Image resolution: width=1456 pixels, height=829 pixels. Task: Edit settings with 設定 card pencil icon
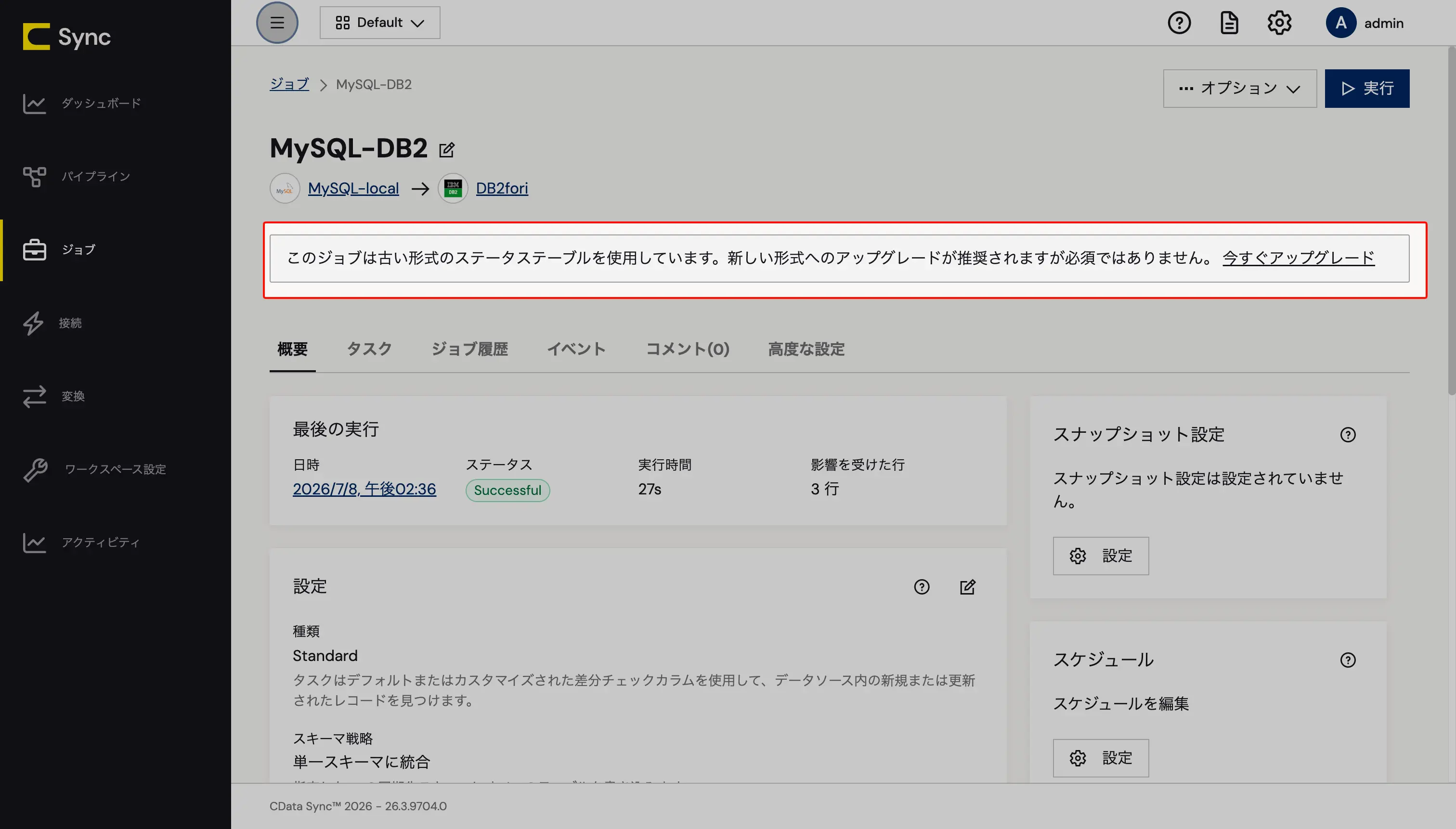pyautogui.click(x=967, y=587)
